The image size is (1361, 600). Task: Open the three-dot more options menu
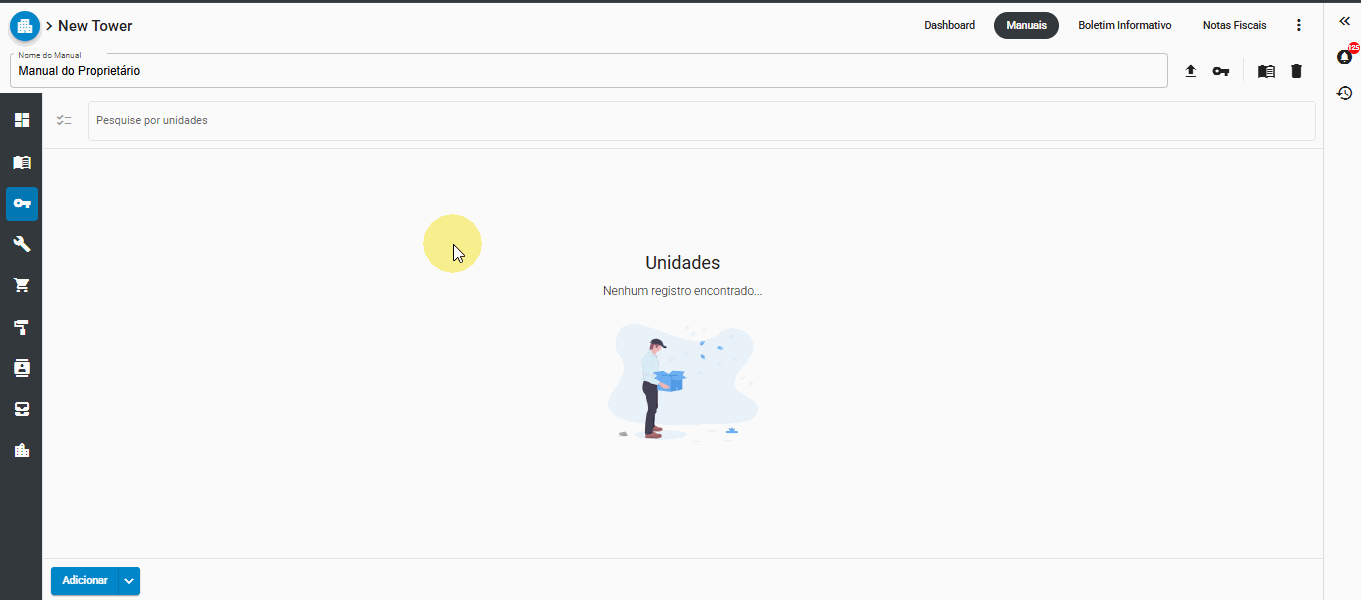[x=1299, y=25]
